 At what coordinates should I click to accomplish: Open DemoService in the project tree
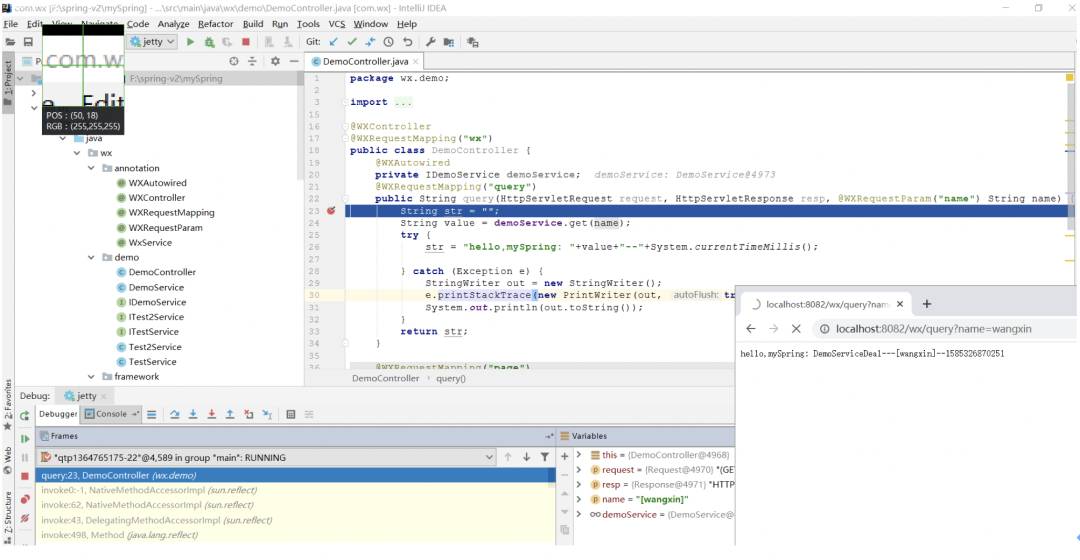(x=156, y=287)
